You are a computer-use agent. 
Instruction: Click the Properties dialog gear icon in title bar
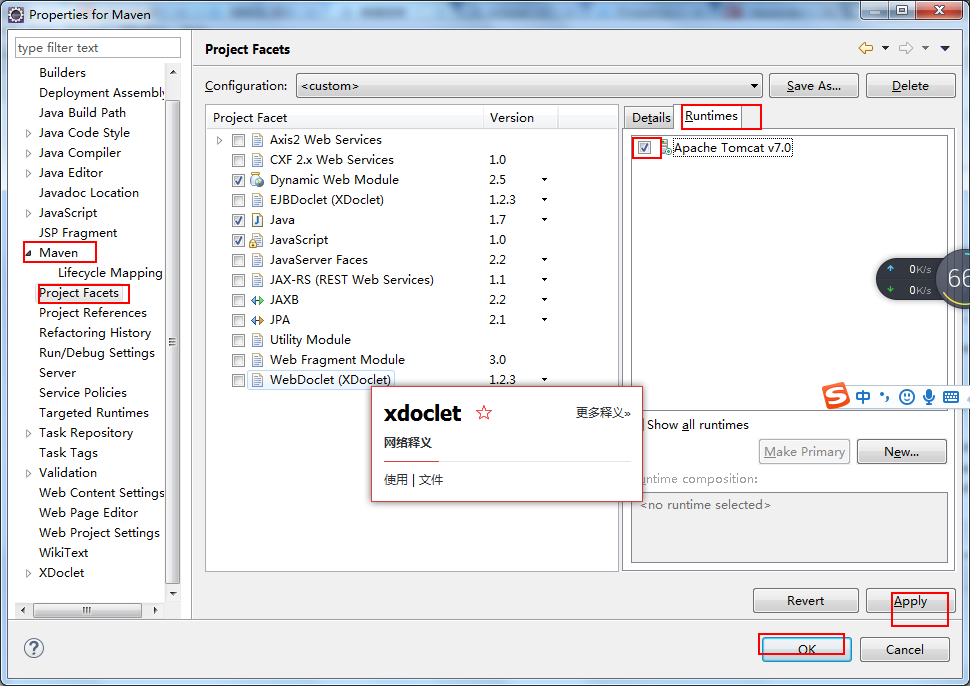point(16,14)
